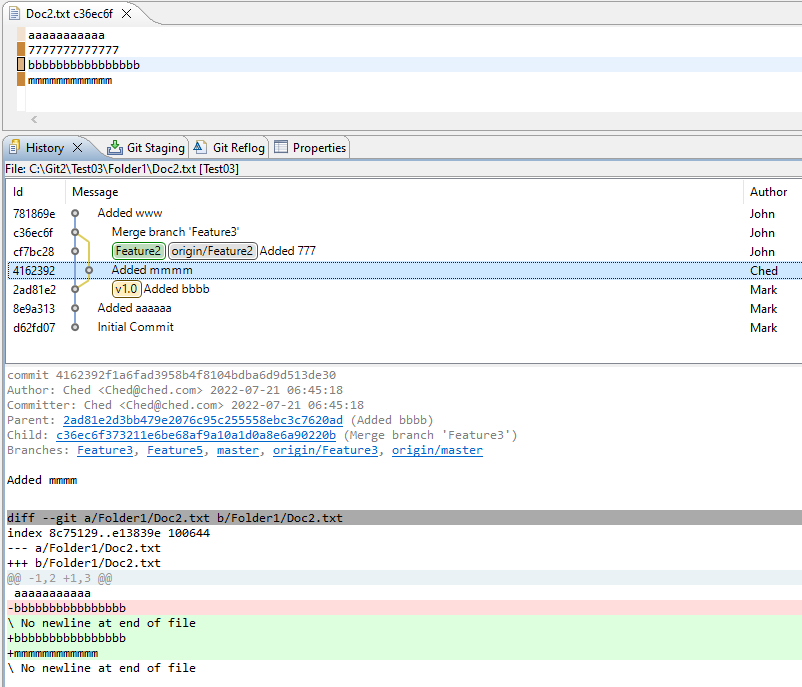Open child commit c36ec6f hash link

pyautogui.click(x=195, y=436)
